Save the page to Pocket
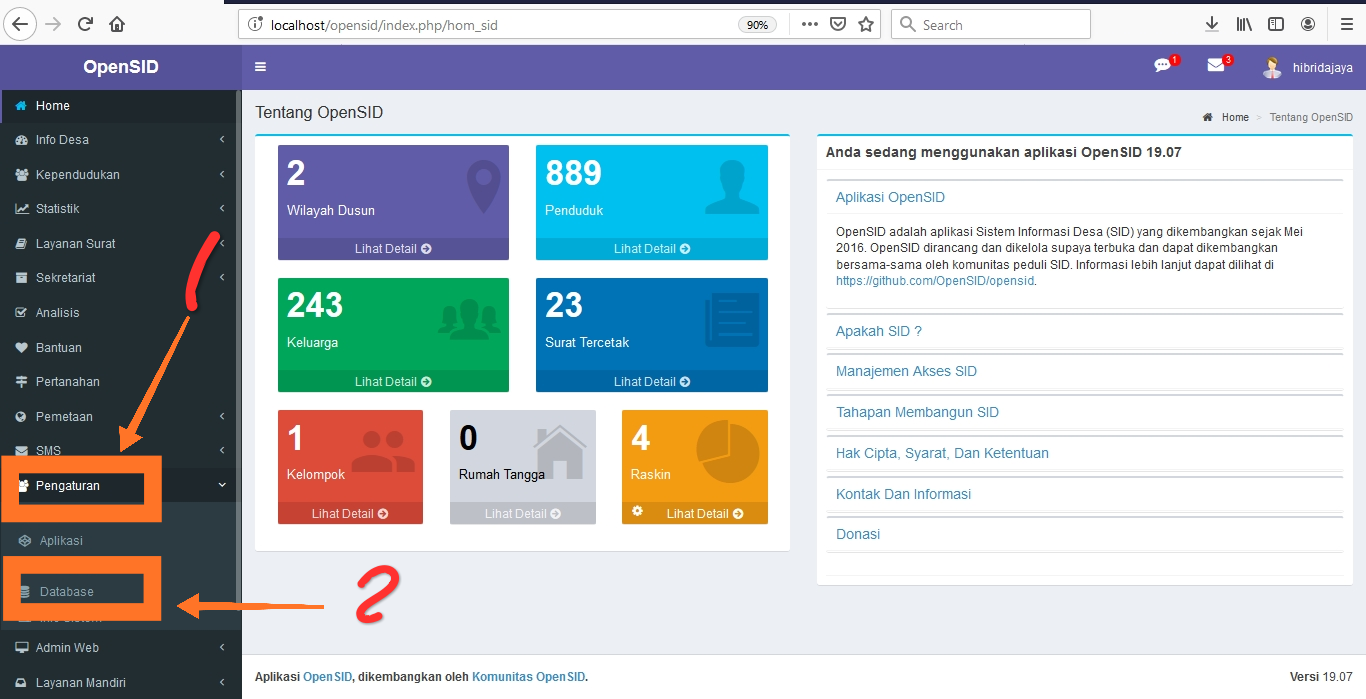Screen dimensions: 1366x699 point(838,24)
